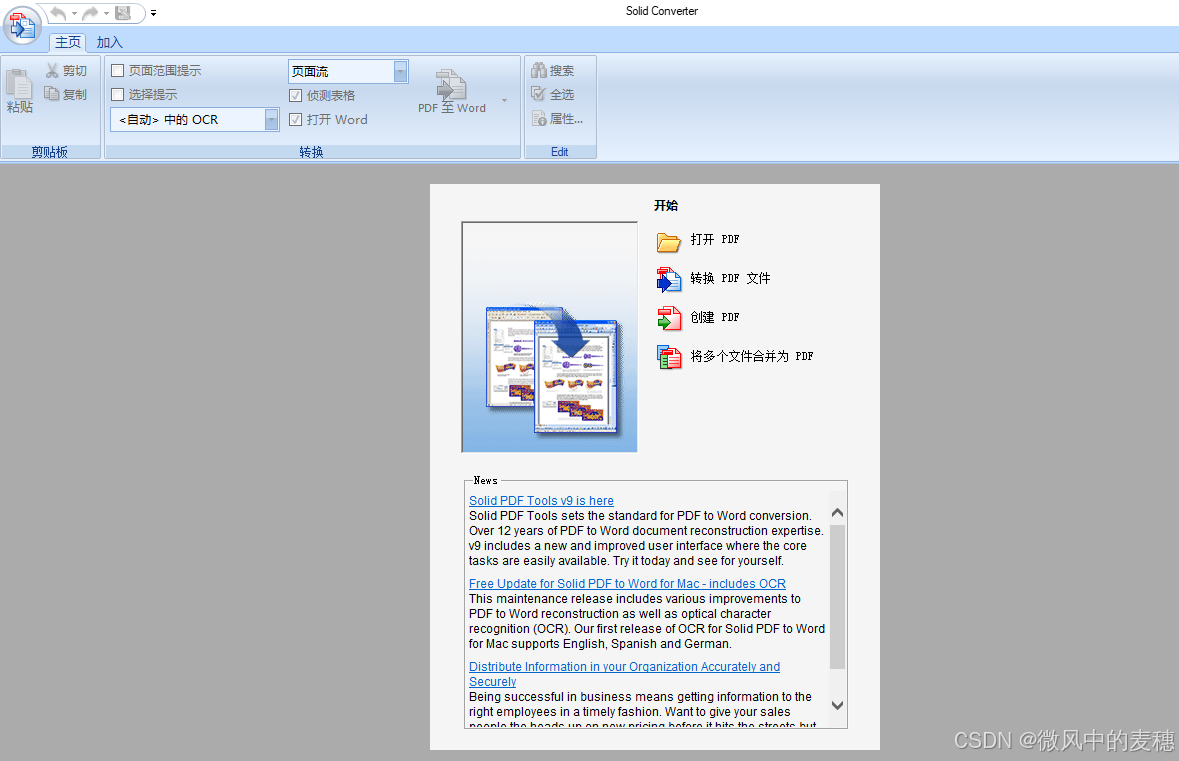Toggle the 侦测表格 checkbox
The height and width of the screenshot is (761, 1179).
pyautogui.click(x=296, y=96)
